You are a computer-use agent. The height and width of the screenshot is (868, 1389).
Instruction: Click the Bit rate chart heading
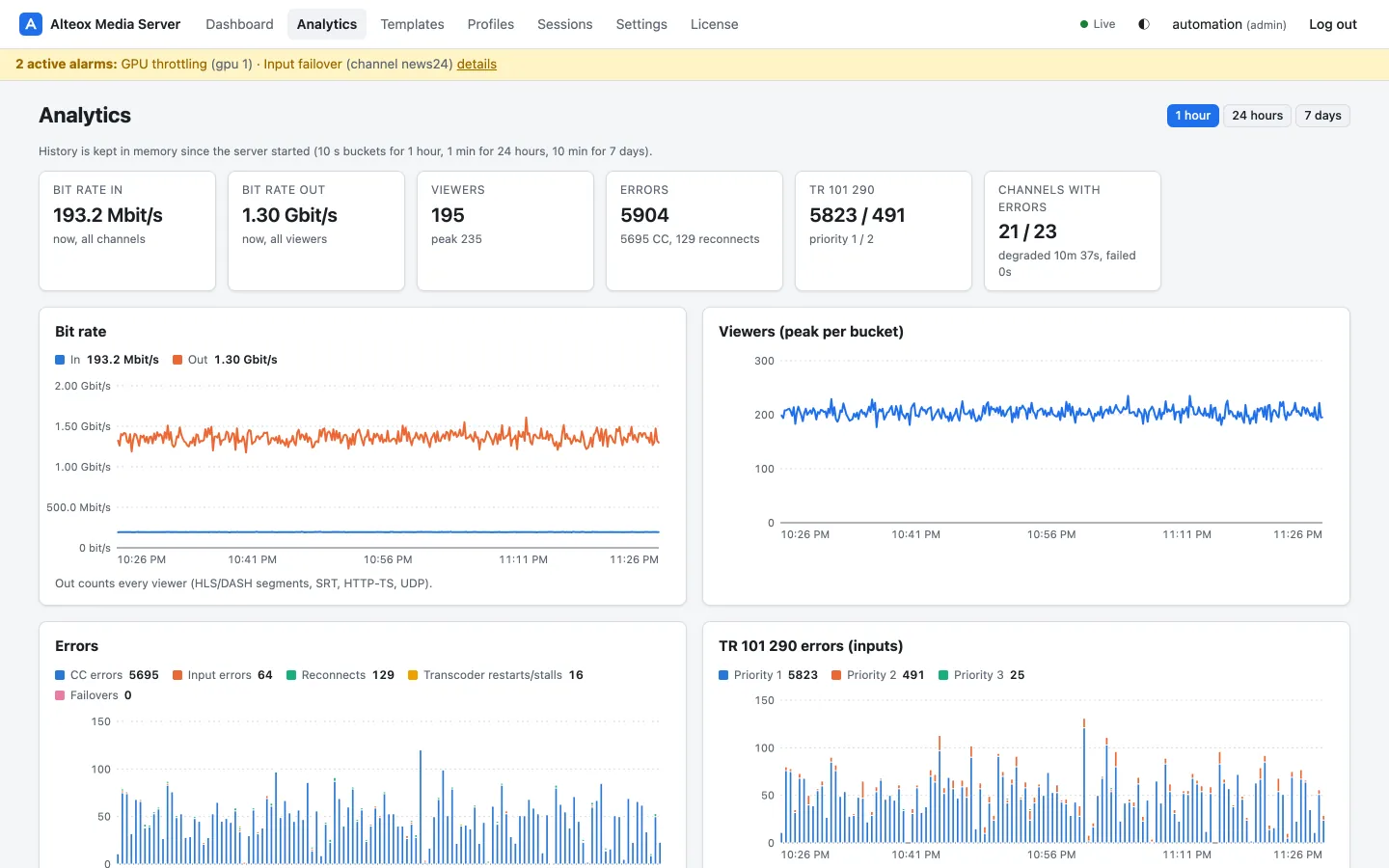pyautogui.click(x=81, y=332)
